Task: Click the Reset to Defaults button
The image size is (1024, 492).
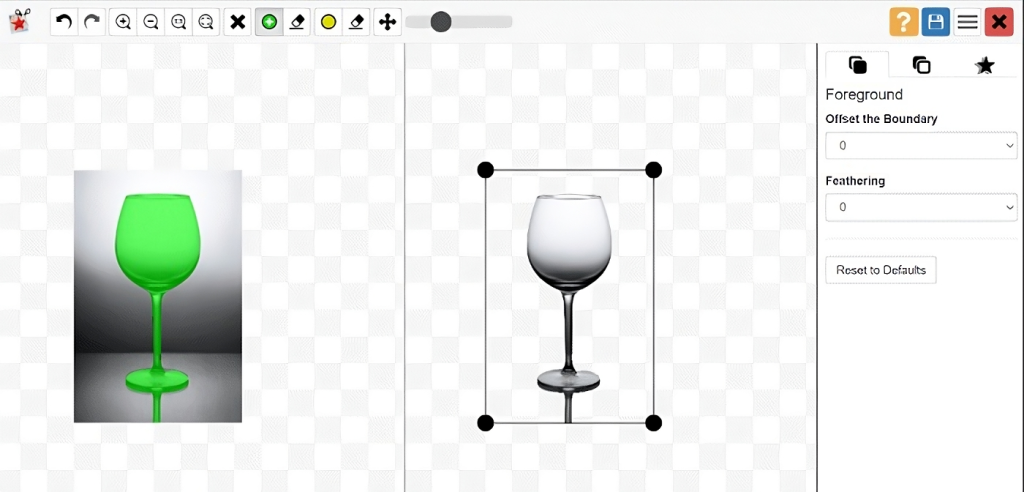Action: point(880,270)
